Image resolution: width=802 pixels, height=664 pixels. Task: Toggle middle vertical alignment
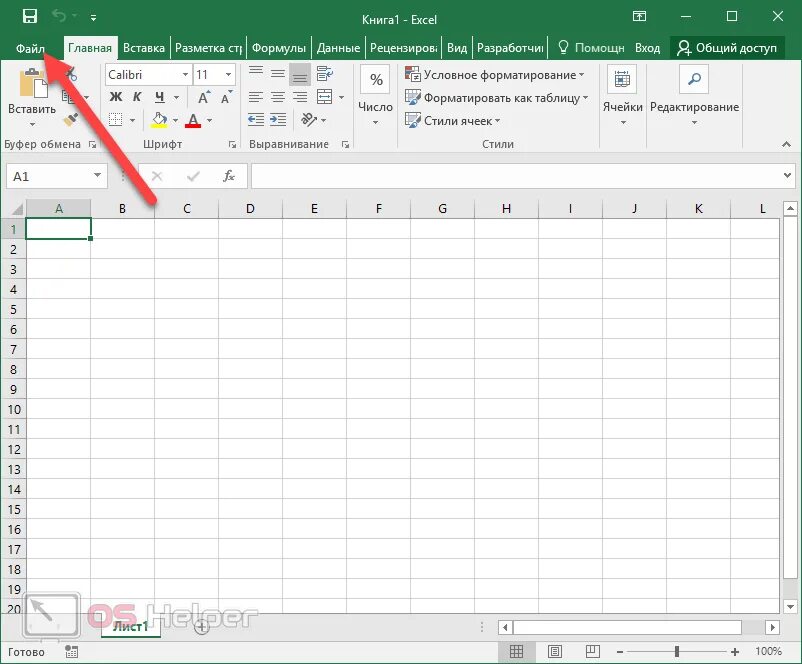[278, 74]
